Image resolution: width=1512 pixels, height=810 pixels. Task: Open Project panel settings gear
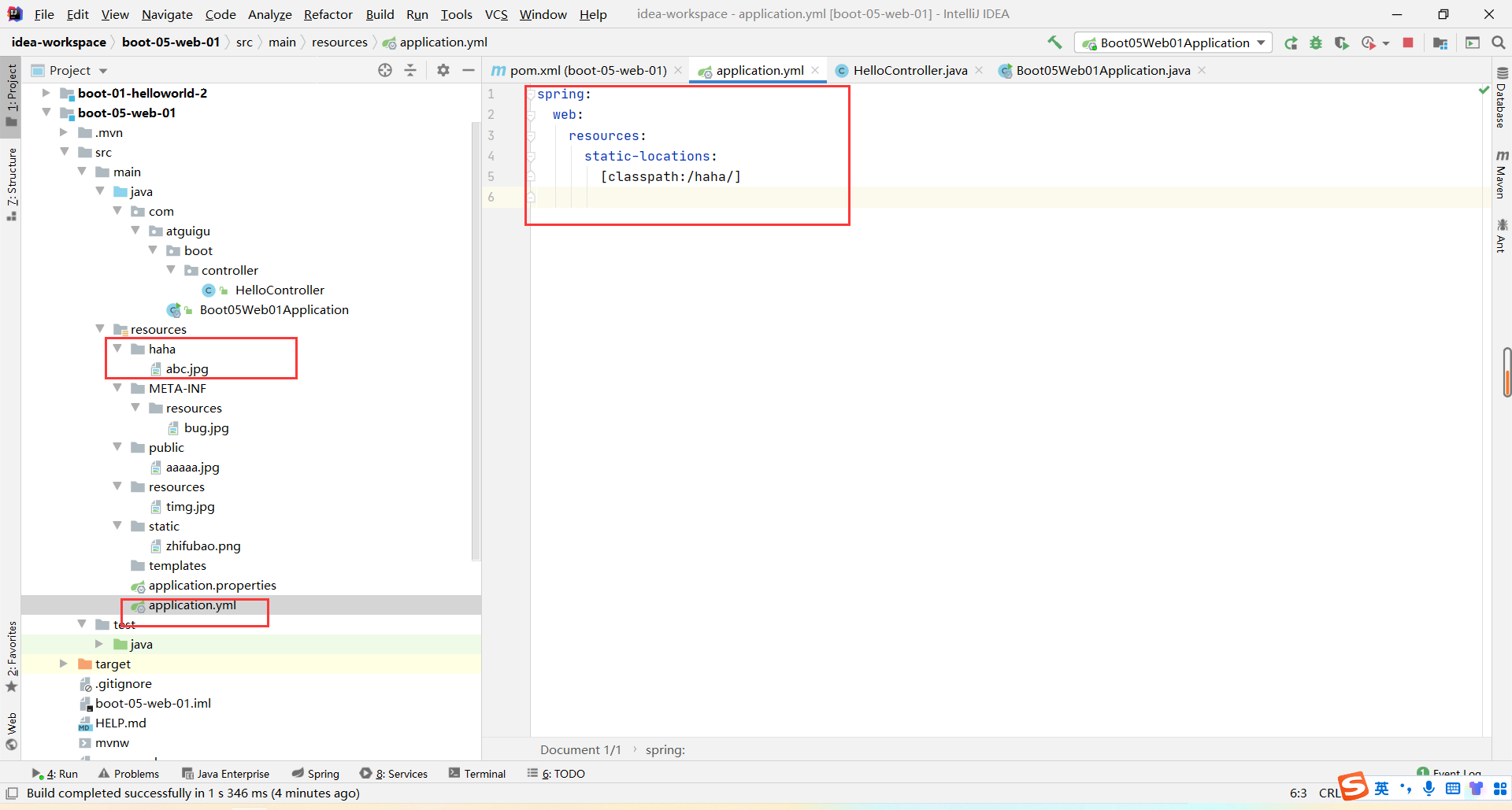click(x=443, y=70)
